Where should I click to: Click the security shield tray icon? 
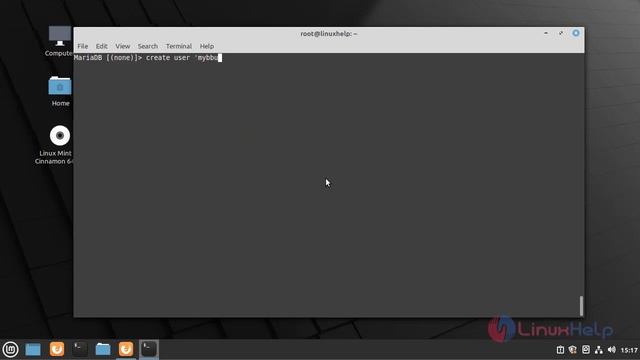(573, 350)
